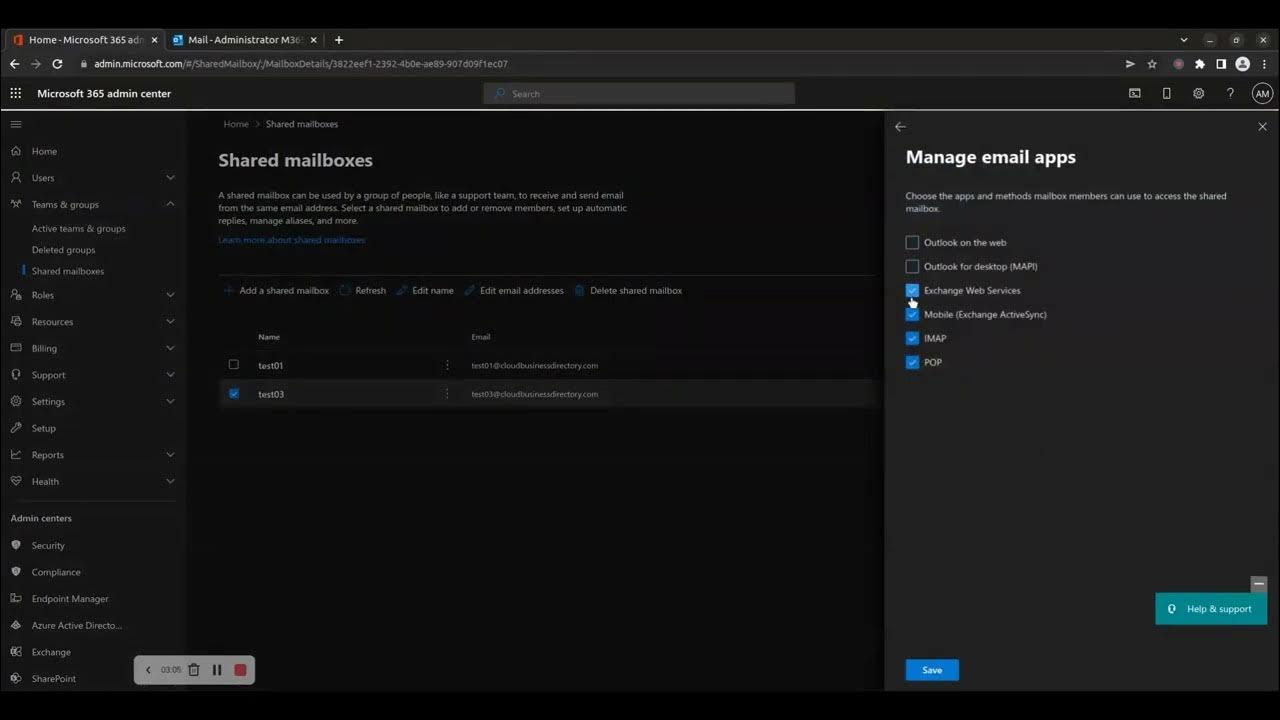Expand the Health chevron
This screenshot has height=720, width=1280.
tap(170, 481)
